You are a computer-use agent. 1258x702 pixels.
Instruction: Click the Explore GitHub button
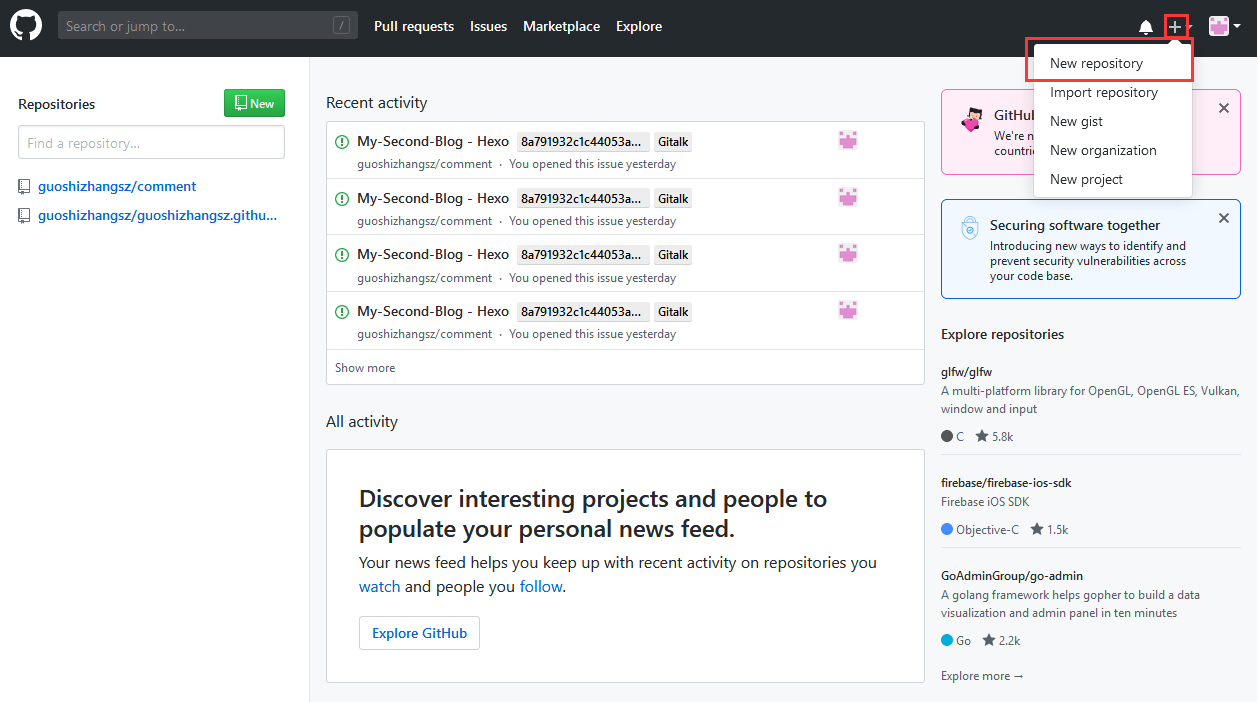coord(419,633)
